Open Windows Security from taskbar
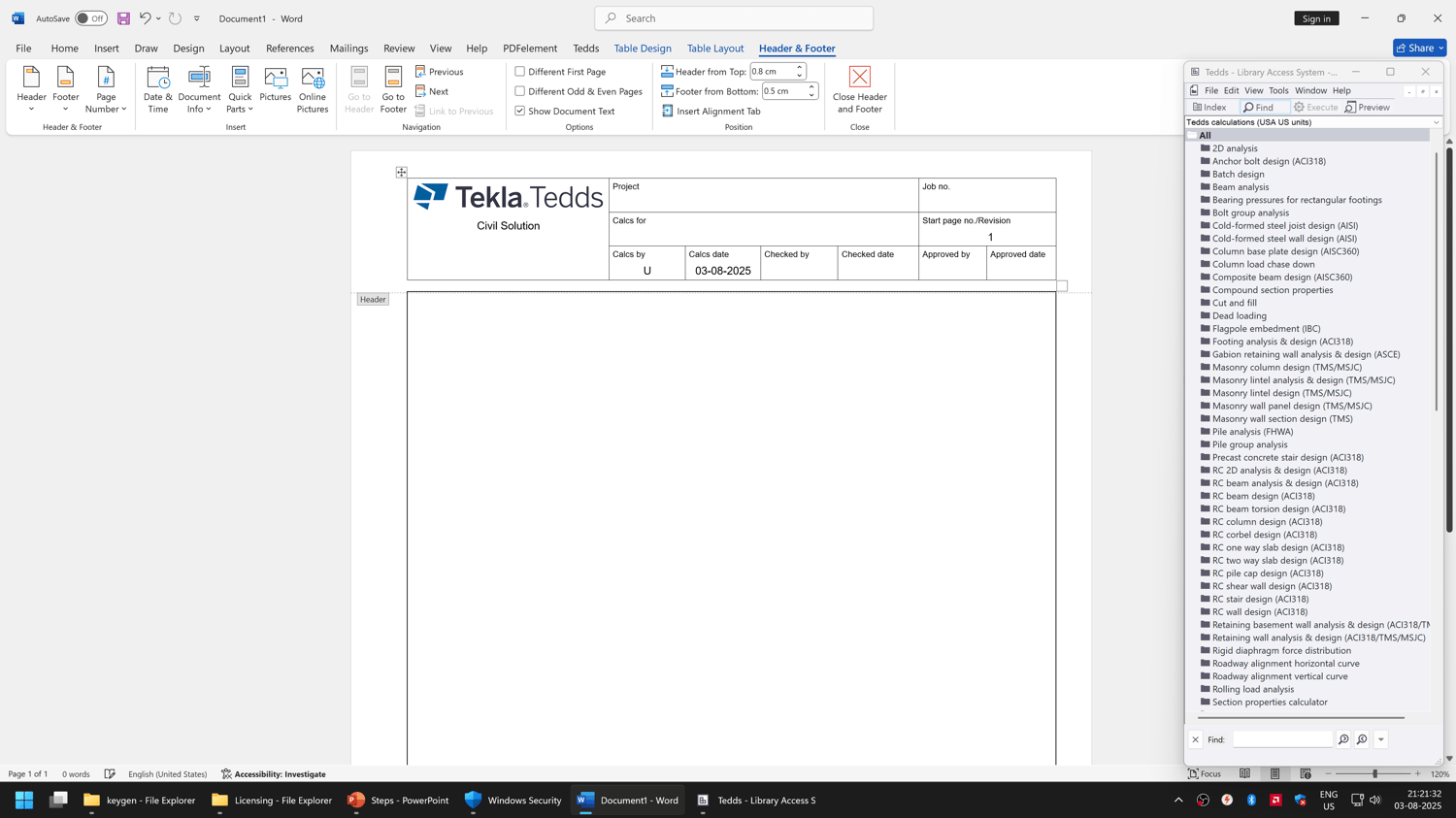 pos(513,801)
